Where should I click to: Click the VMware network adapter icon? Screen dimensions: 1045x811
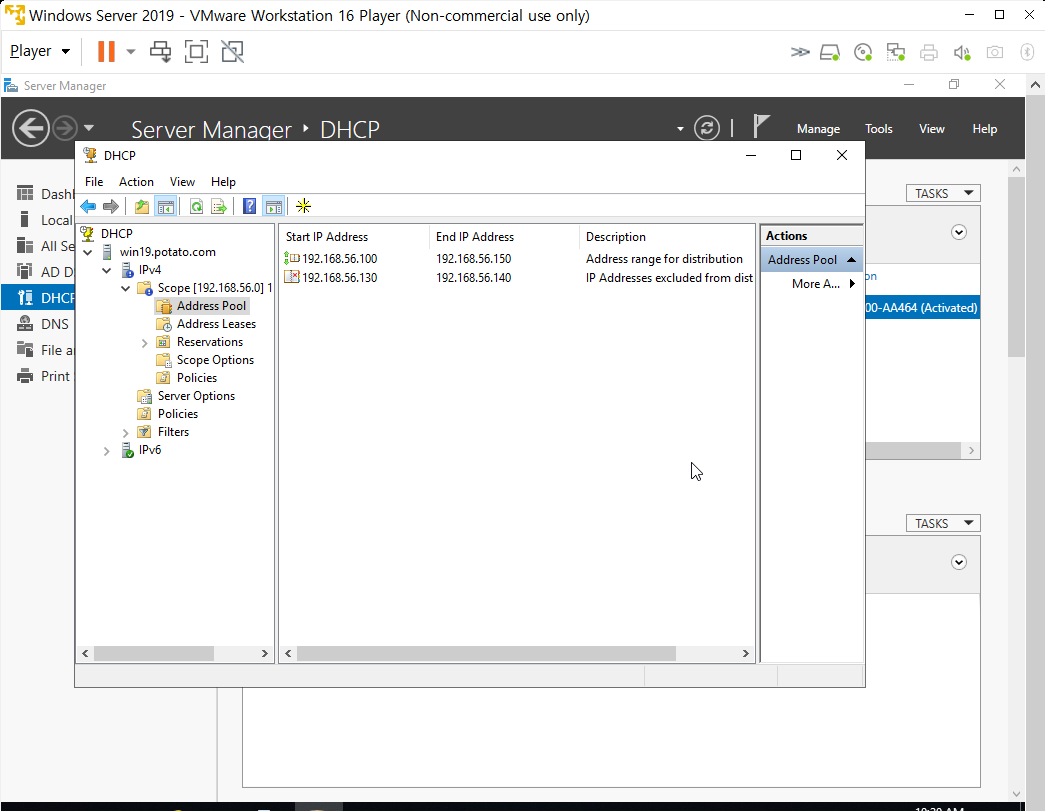pyautogui.click(x=896, y=52)
